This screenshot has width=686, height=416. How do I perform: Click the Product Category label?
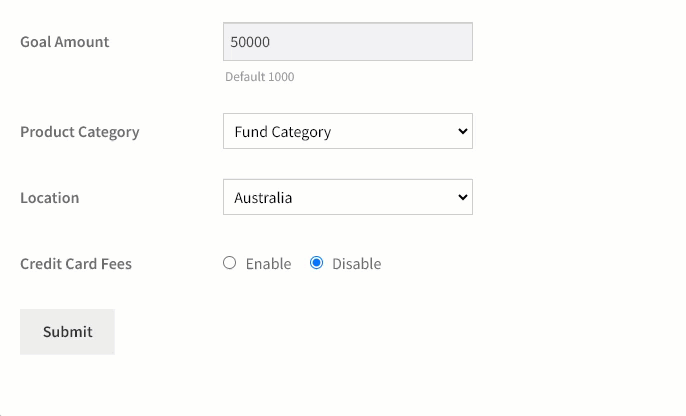click(x=80, y=132)
